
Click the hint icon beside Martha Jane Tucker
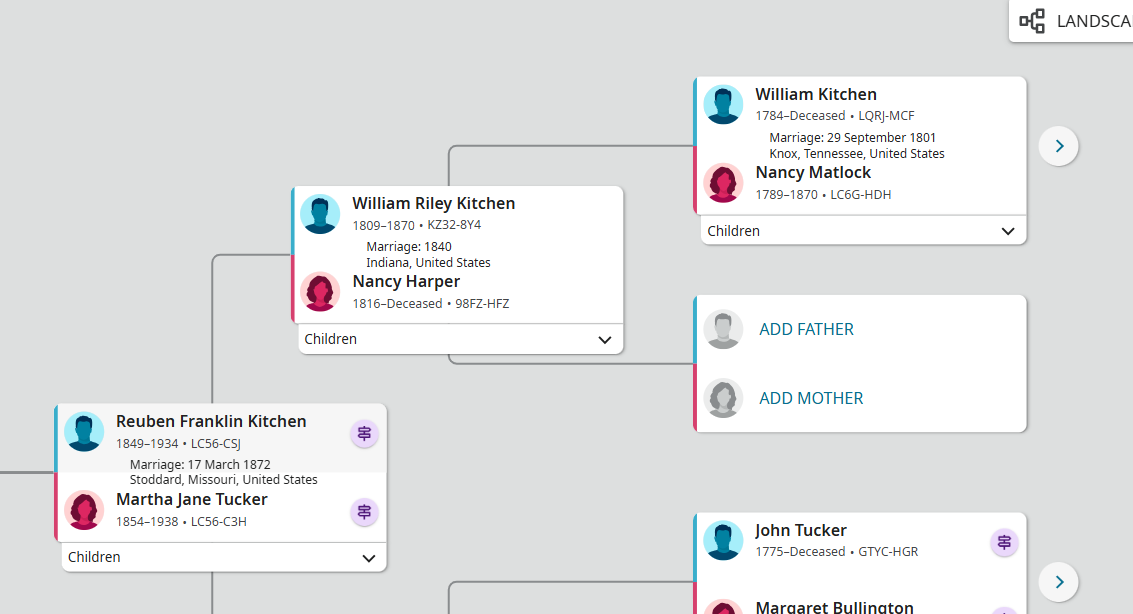pyautogui.click(x=364, y=512)
